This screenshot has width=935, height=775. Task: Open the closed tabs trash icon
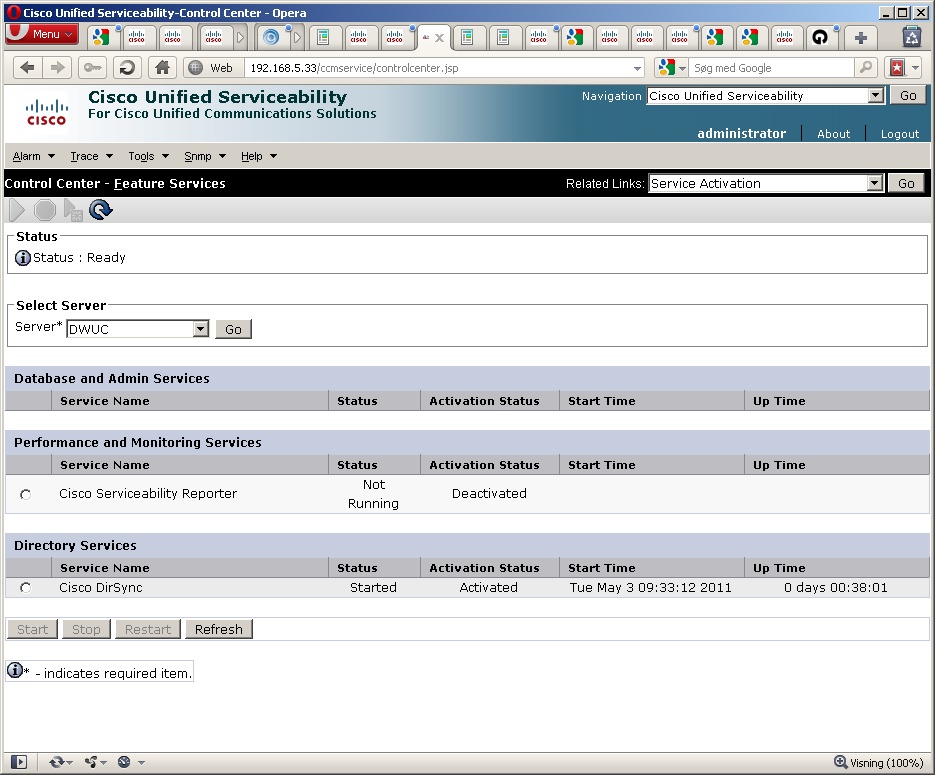(911, 37)
